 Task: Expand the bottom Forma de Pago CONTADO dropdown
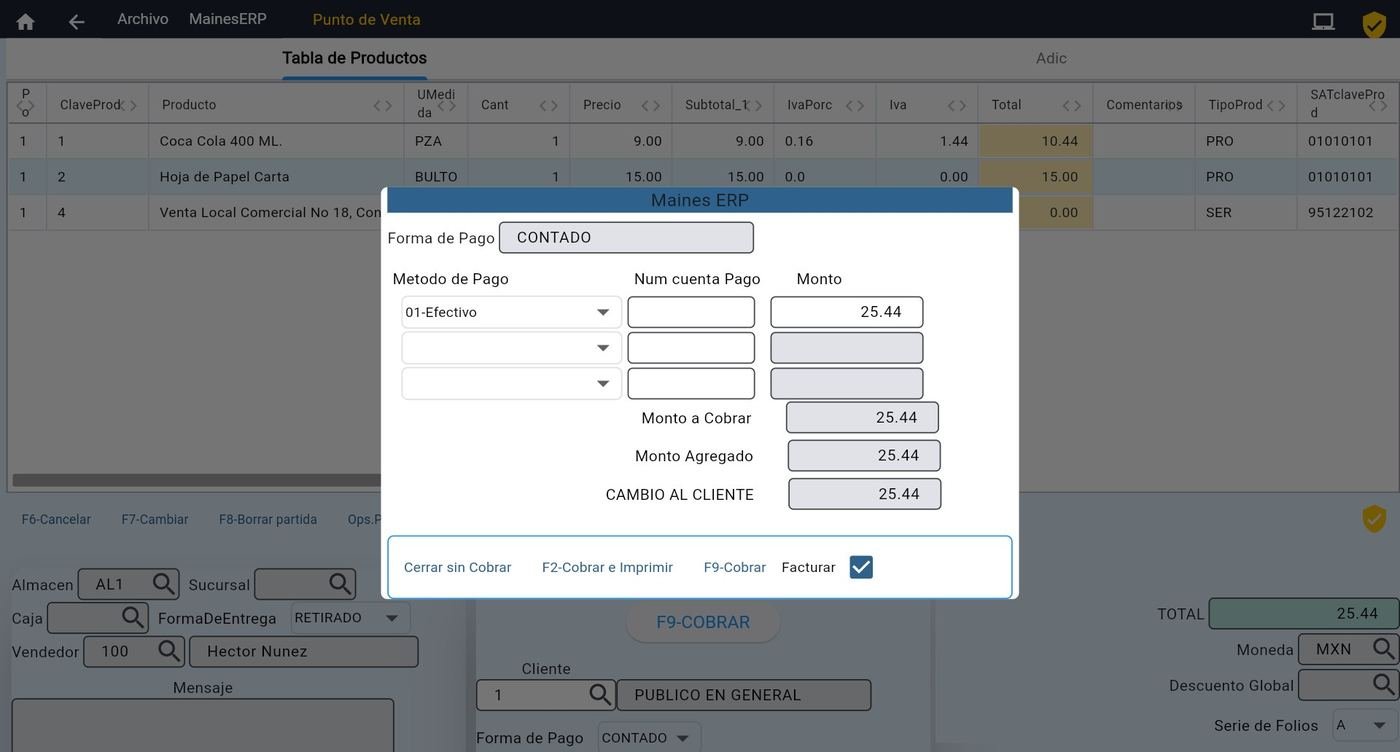tap(649, 738)
